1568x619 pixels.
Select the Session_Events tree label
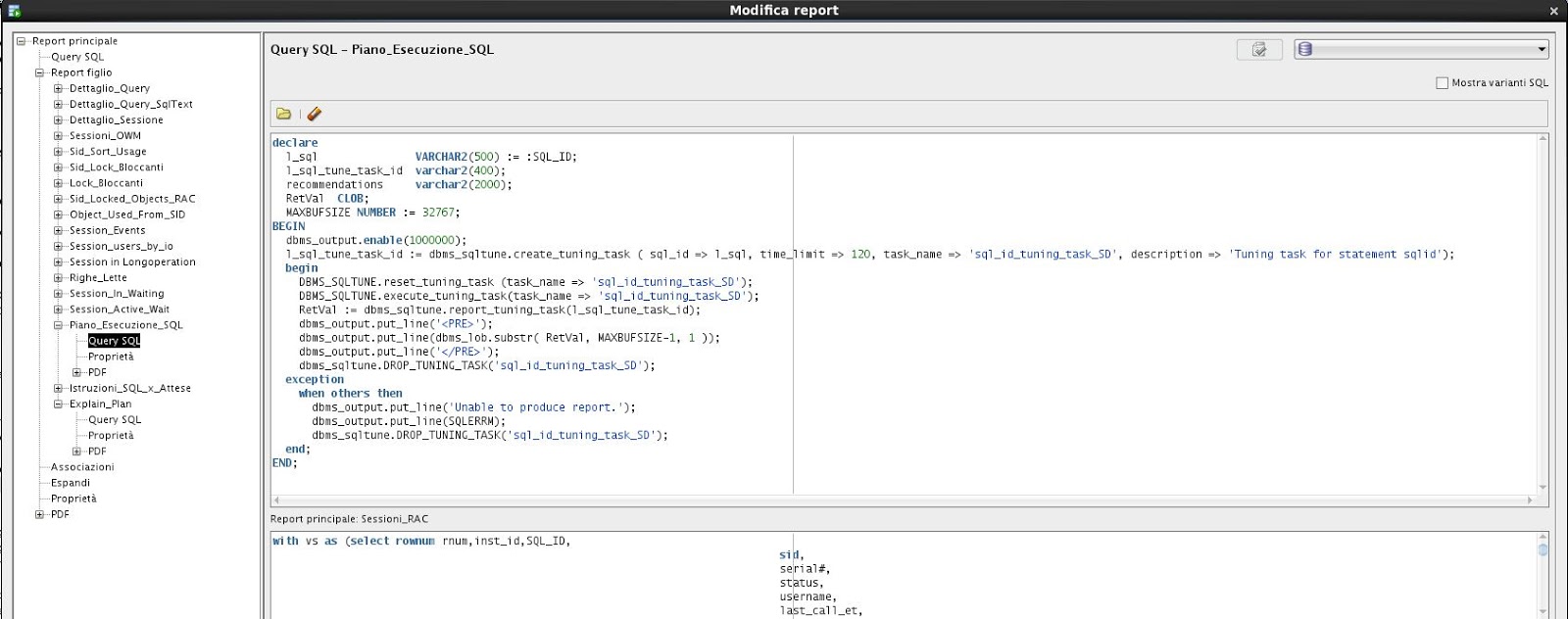click(x=107, y=230)
